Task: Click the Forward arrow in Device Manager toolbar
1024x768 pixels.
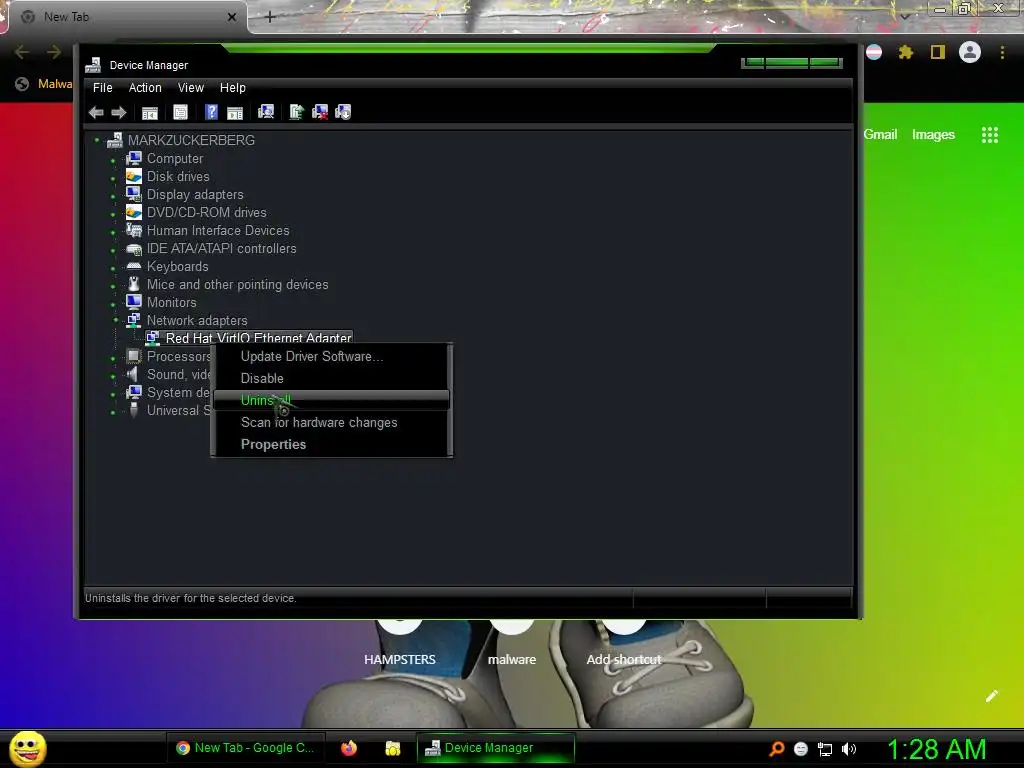Action: (119, 112)
